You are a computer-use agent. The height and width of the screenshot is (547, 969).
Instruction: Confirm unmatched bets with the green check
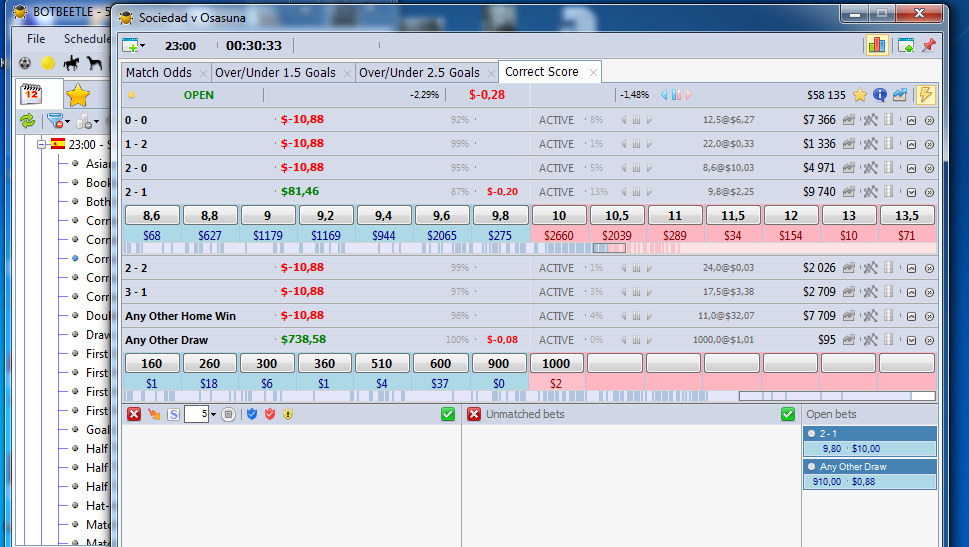[x=788, y=414]
